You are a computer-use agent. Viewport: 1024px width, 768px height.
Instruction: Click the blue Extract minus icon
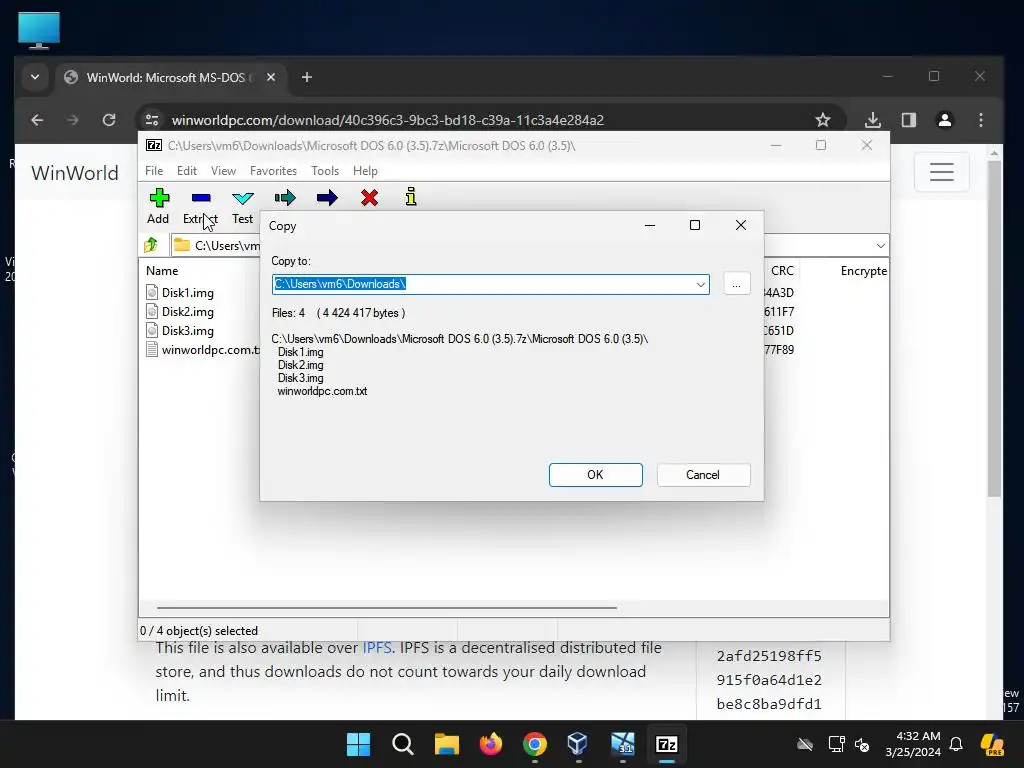coord(201,197)
